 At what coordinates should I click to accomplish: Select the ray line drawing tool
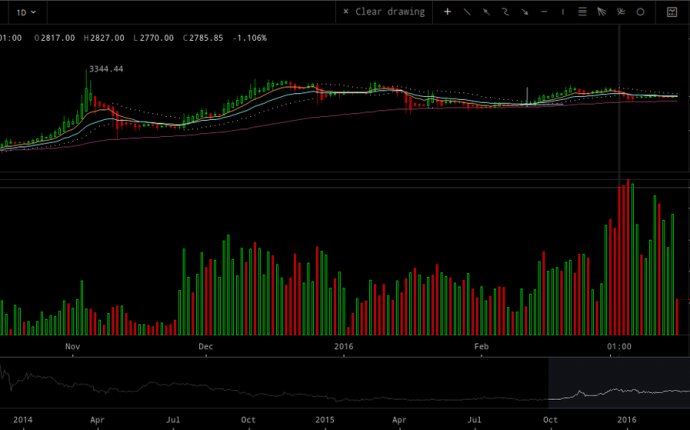point(486,12)
